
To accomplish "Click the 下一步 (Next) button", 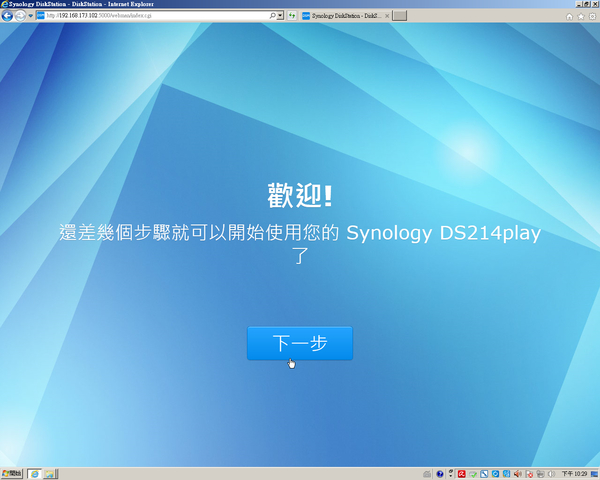I will coord(299,343).
